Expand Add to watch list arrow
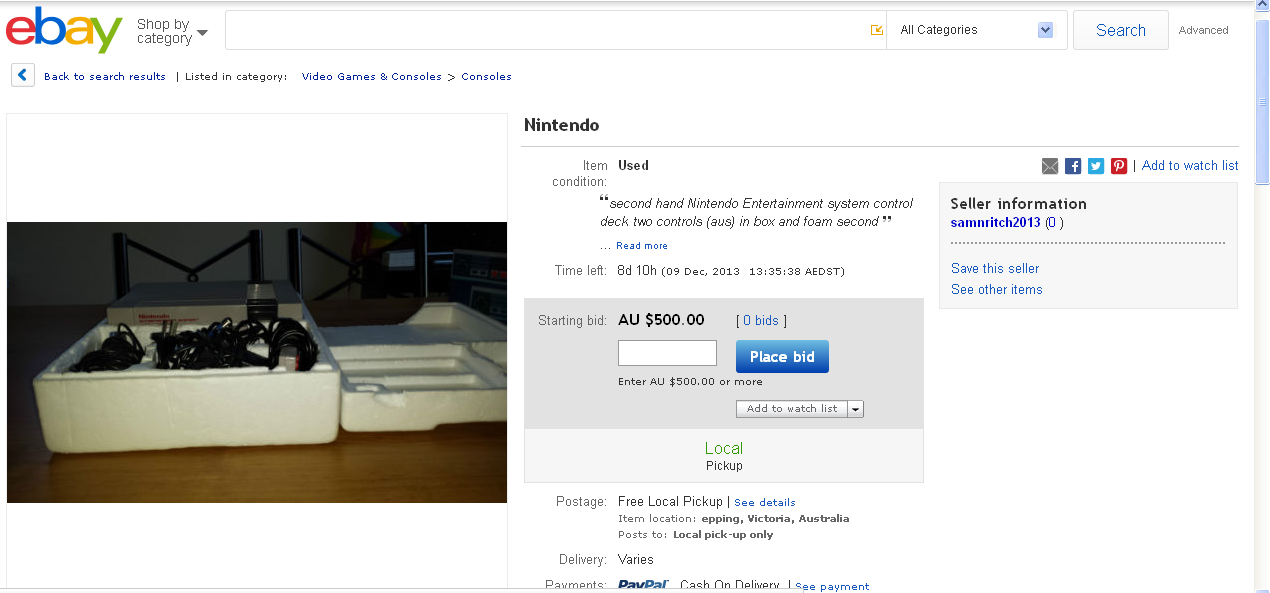This screenshot has height=593, width=1270. click(x=856, y=409)
